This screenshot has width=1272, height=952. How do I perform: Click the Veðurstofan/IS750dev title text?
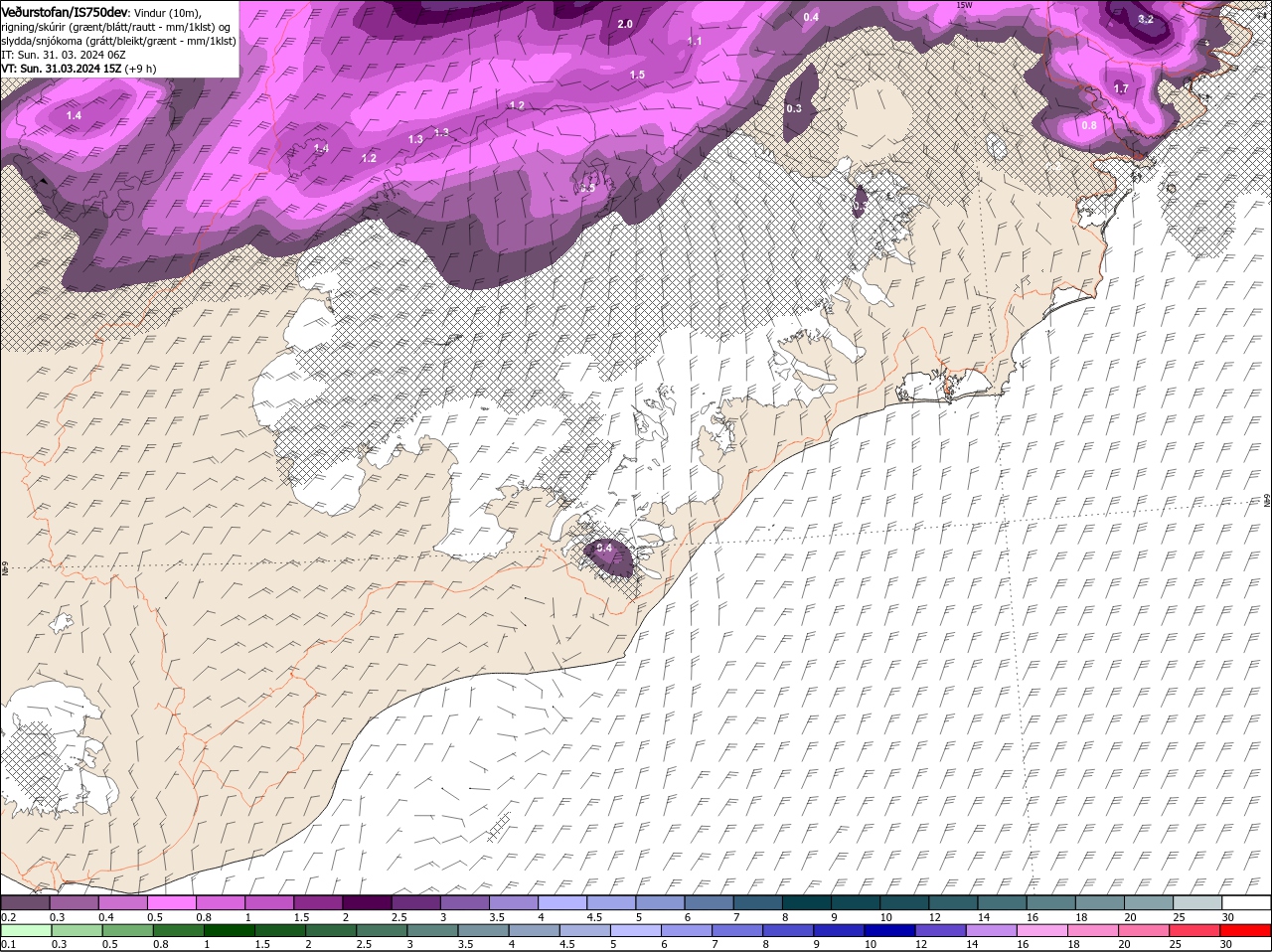(x=65, y=11)
